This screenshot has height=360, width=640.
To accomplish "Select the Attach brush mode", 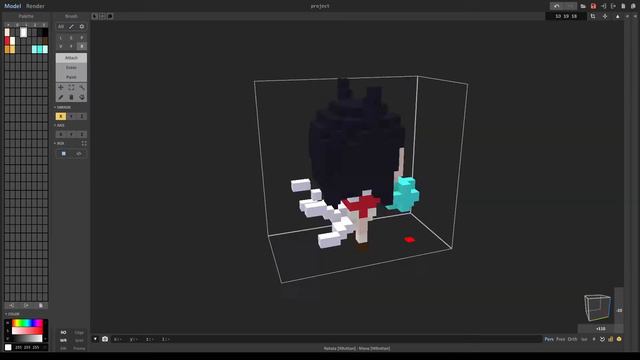I will tap(71, 58).
